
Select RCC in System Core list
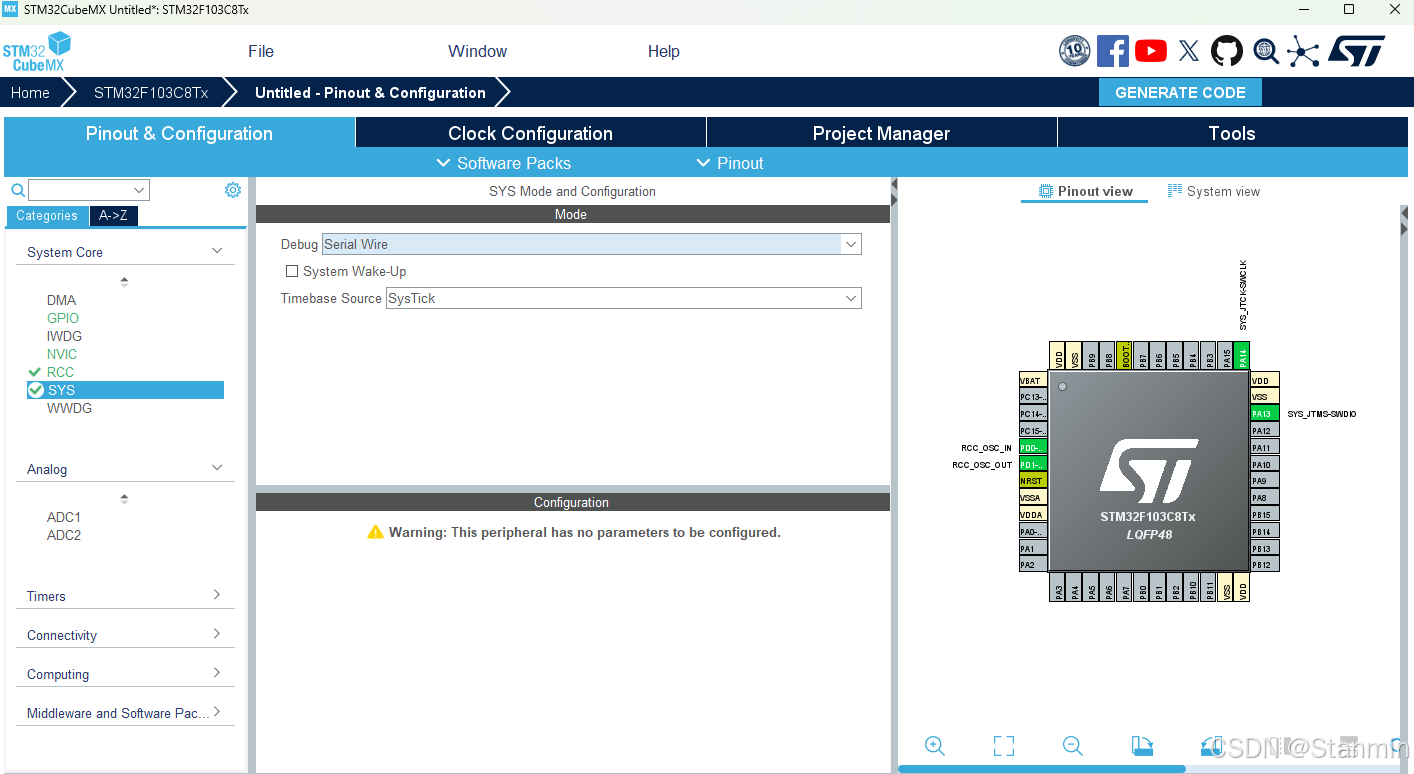pyautogui.click(x=60, y=372)
